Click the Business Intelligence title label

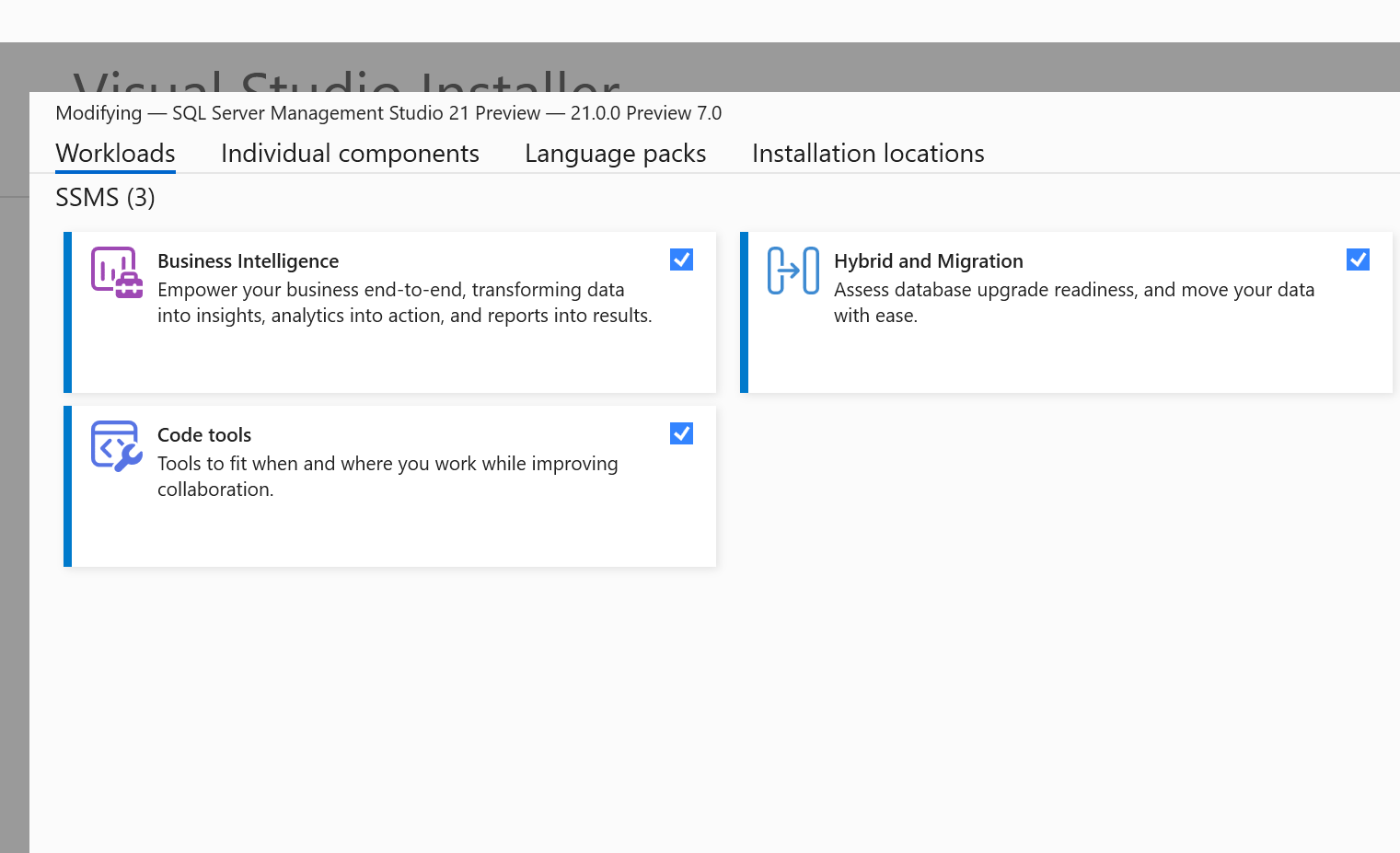(x=248, y=260)
